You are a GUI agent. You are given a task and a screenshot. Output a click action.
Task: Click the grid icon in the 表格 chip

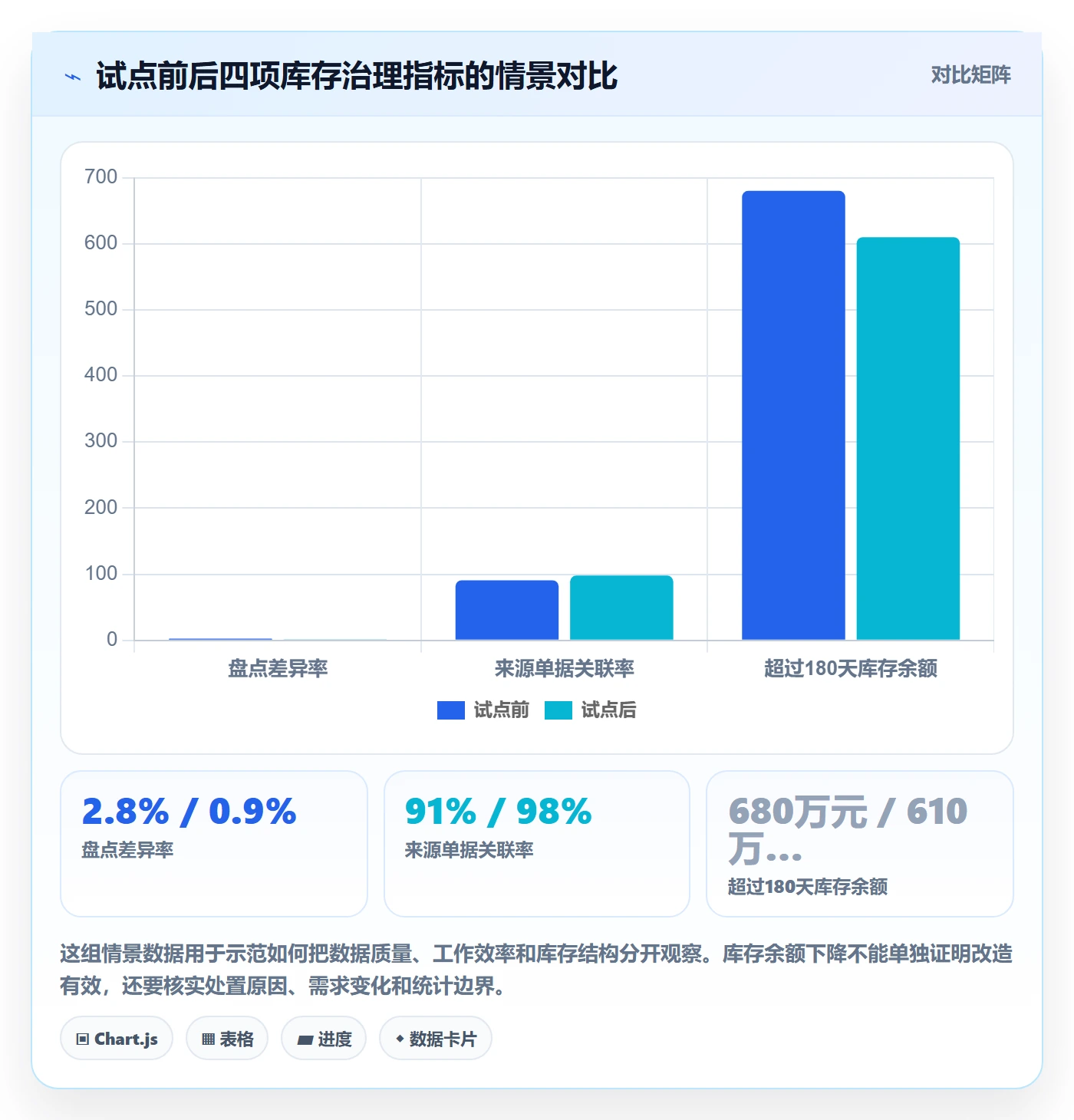click(x=208, y=1039)
